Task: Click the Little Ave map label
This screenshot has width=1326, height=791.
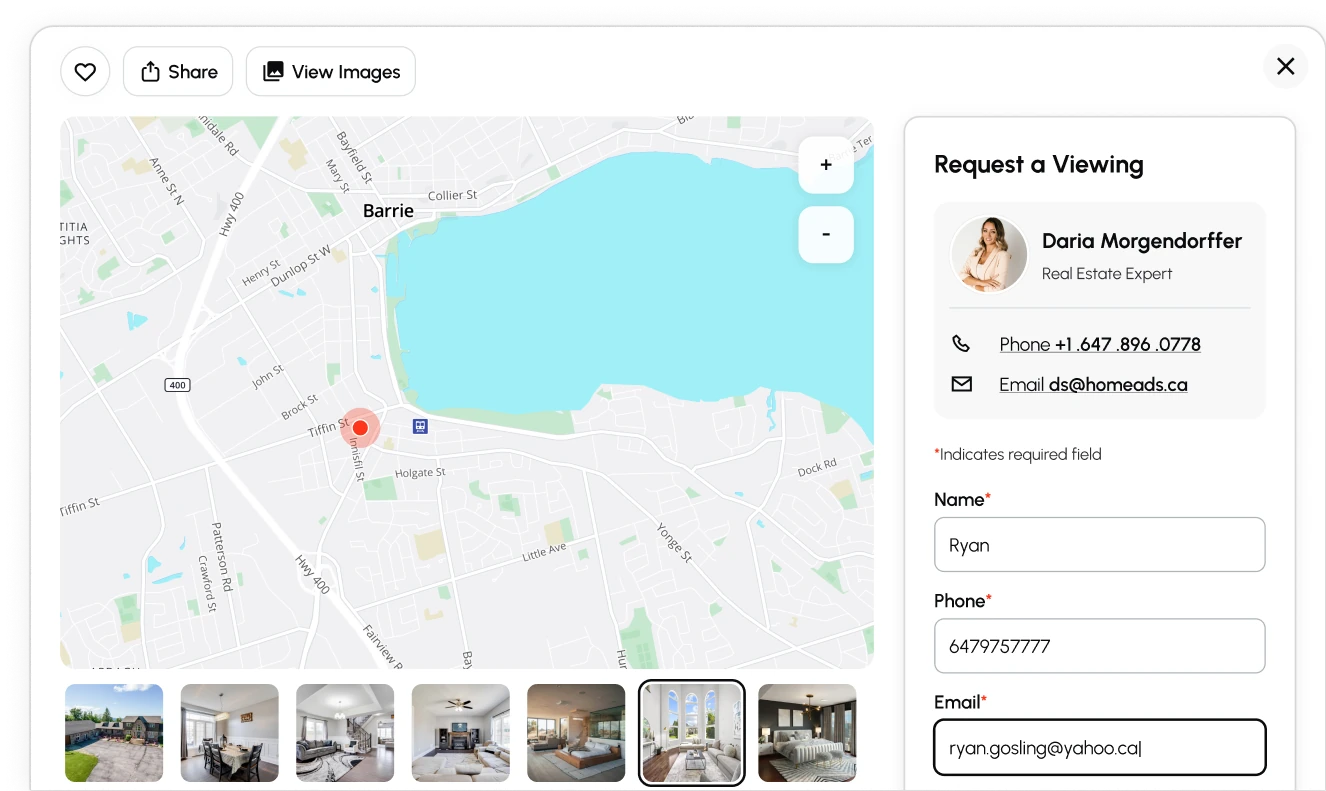Action: [544, 552]
